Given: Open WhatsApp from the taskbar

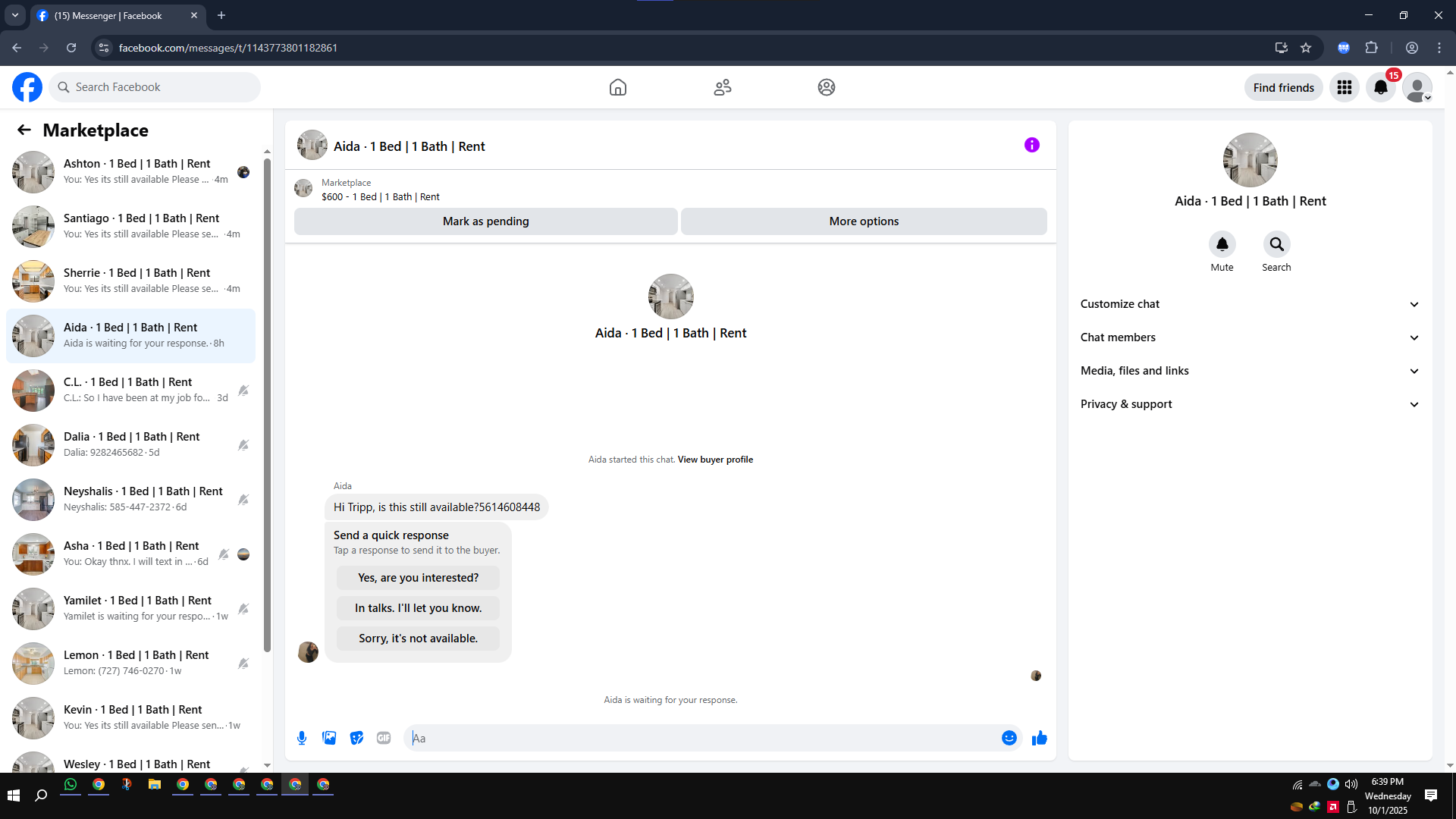Looking at the screenshot, I should coord(71,785).
